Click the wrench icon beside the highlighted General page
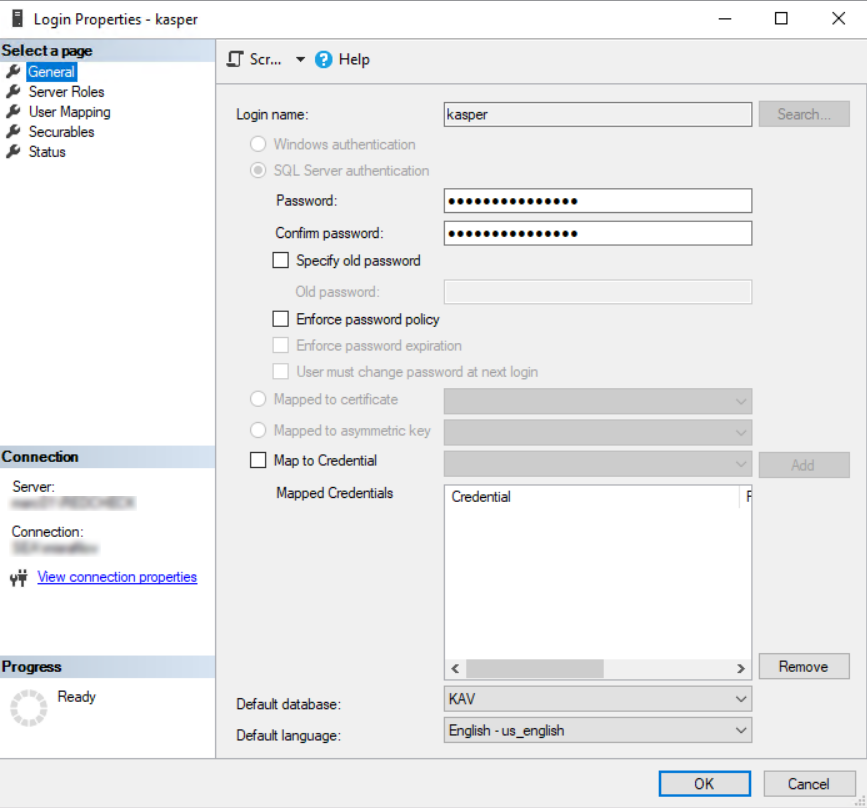 [12, 71]
